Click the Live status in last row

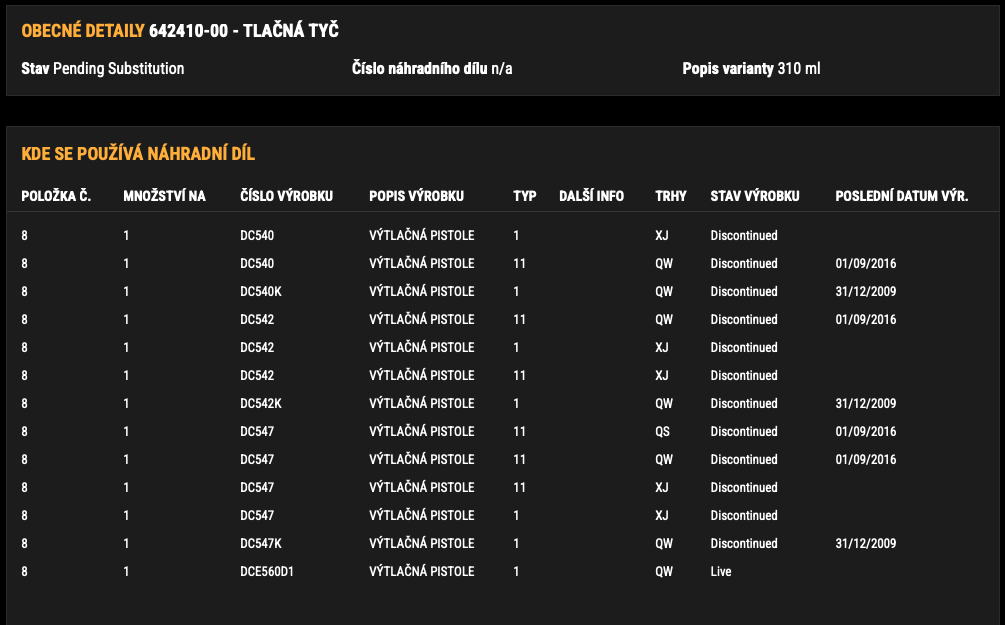[x=721, y=572]
